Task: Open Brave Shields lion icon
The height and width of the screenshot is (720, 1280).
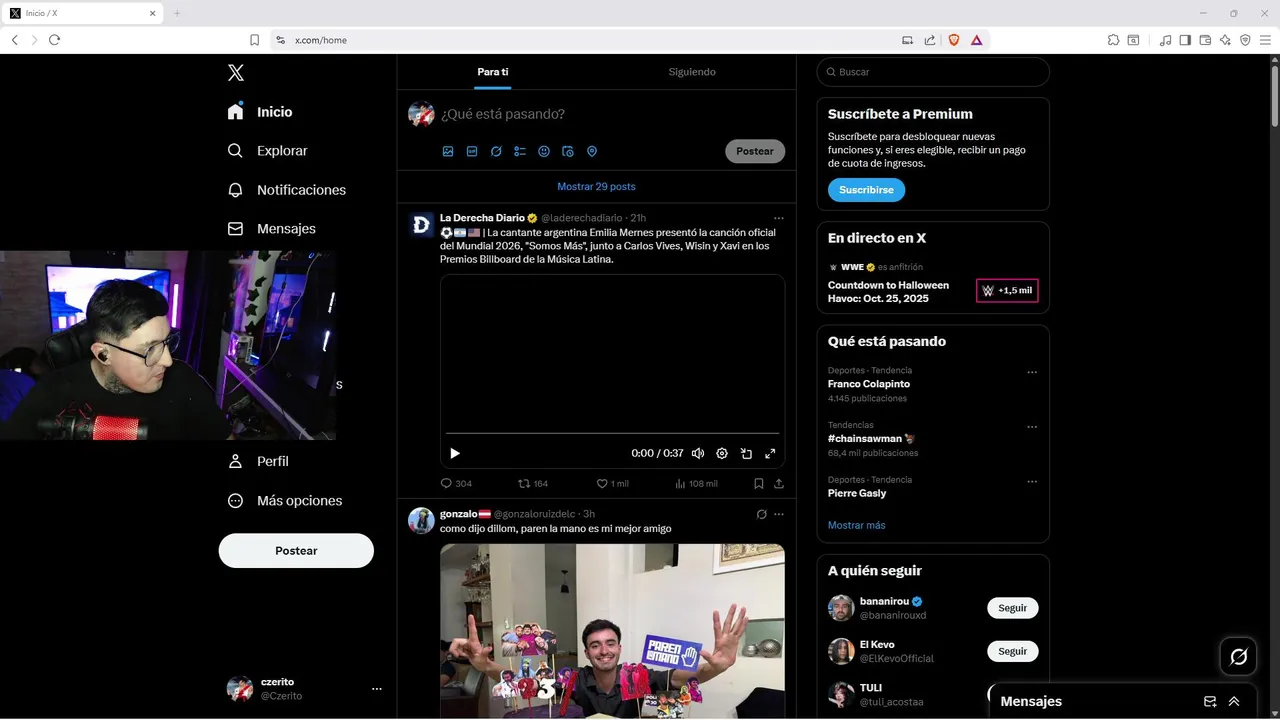Action: 953,40
